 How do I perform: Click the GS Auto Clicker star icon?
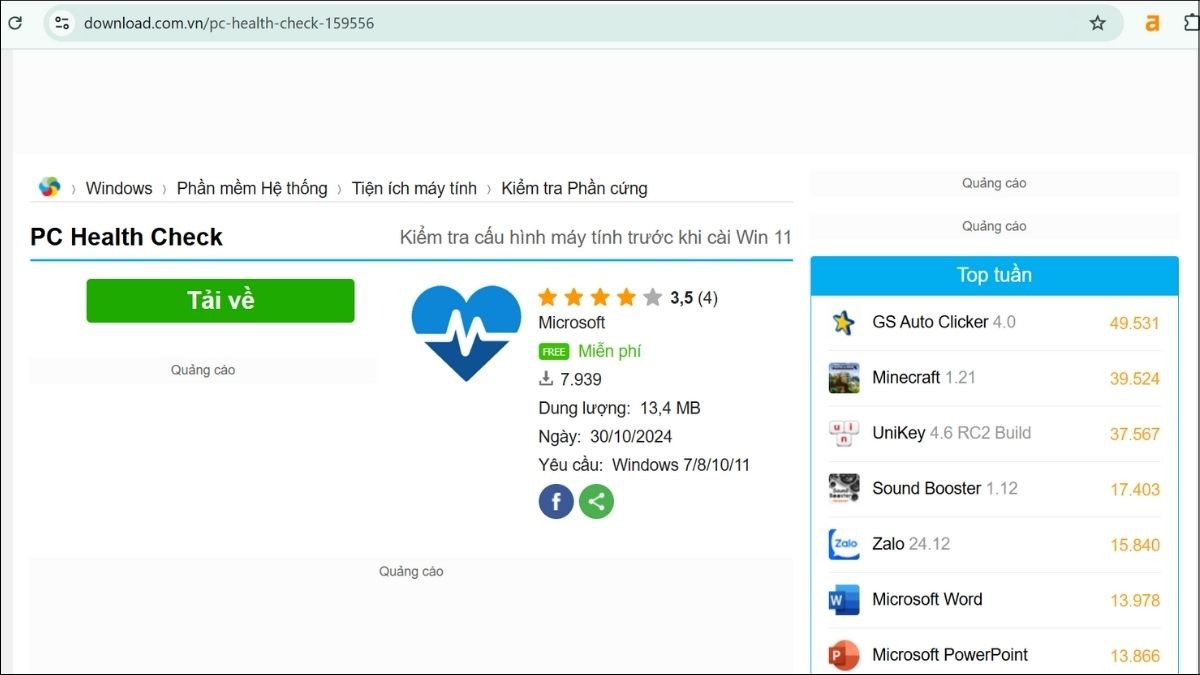pos(844,322)
